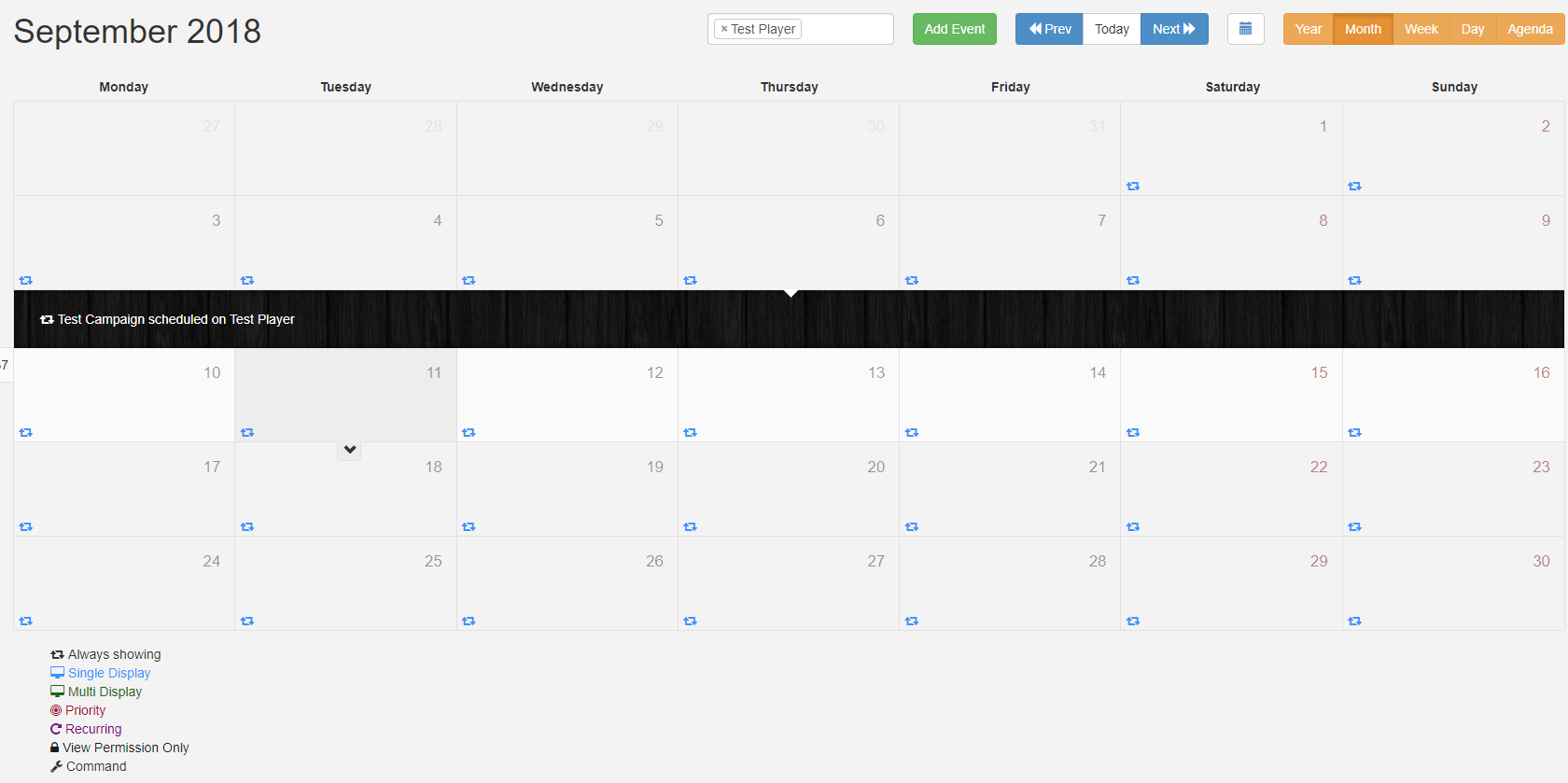Open the event icon on September 30

(1354, 622)
